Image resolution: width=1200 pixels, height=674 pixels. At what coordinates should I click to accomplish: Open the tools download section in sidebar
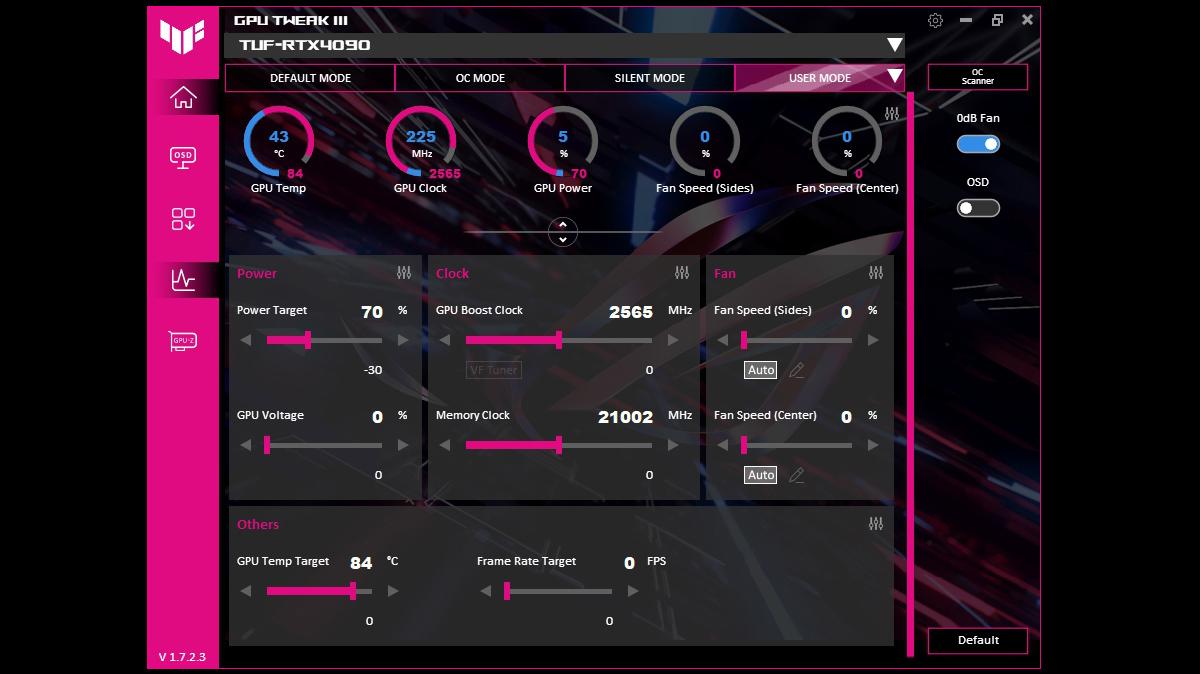(181, 219)
